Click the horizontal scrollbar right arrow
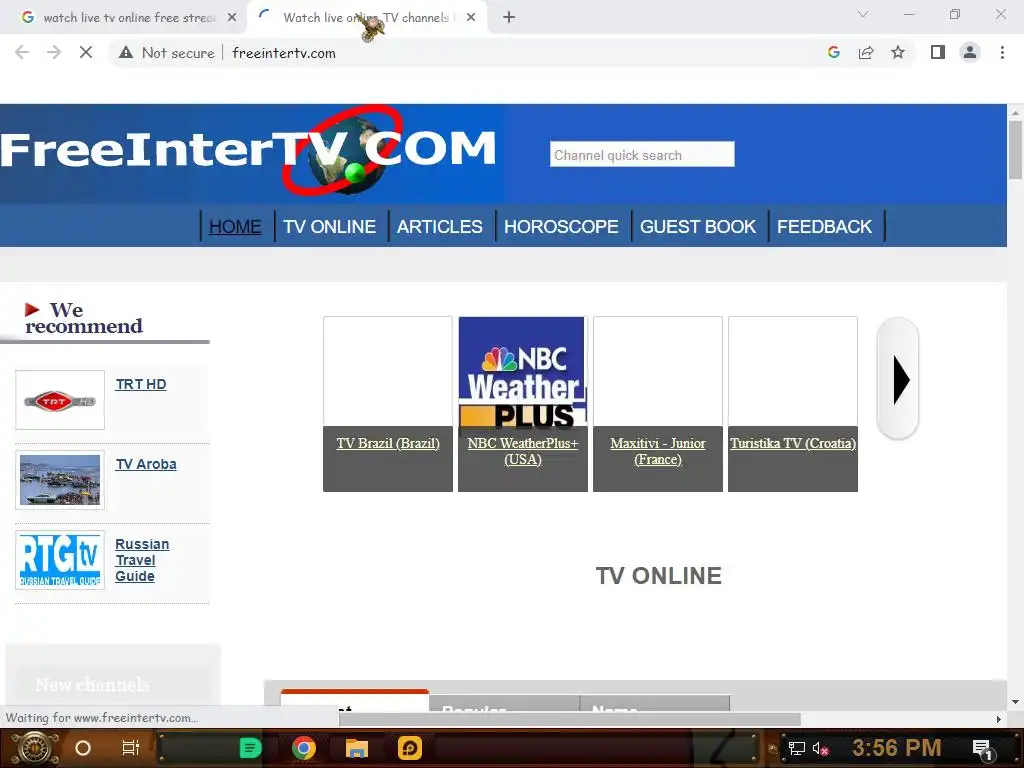The height and width of the screenshot is (768, 1024). click(x=999, y=719)
